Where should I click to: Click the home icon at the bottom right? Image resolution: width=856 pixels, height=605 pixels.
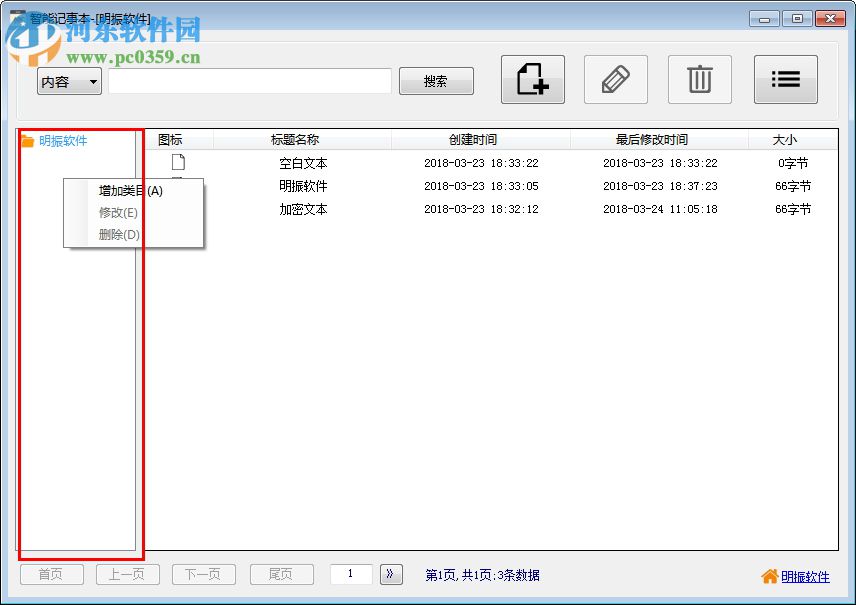[768, 576]
